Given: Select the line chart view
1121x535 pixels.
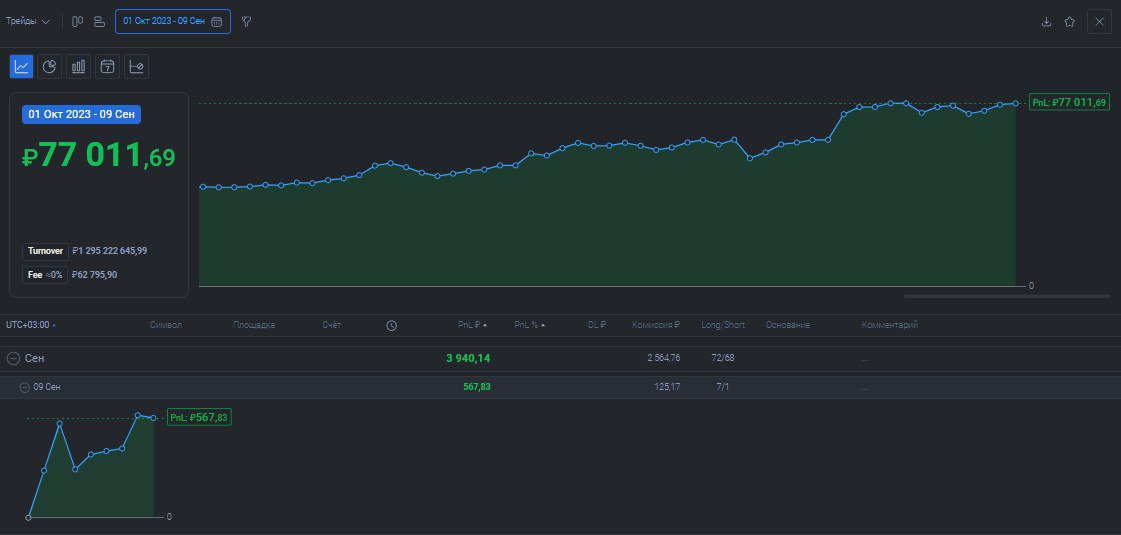Looking at the screenshot, I should (21, 67).
